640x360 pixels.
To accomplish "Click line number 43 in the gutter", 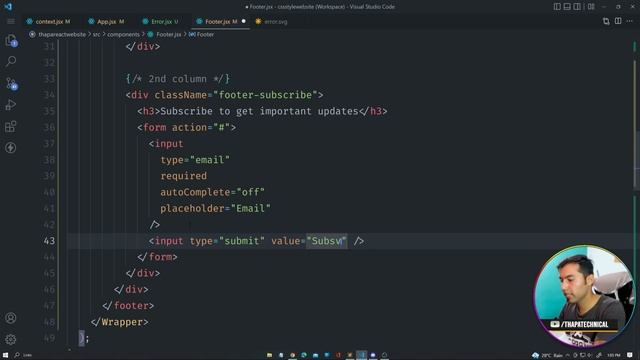I will coord(49,241).
